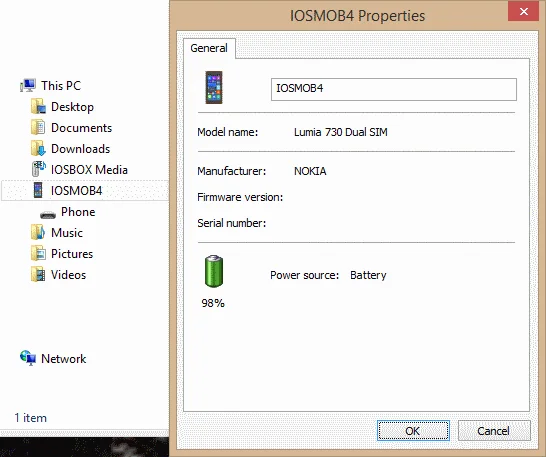
Task: Click the NOKIA manufacturer value
Action: (x=310, y=171)
